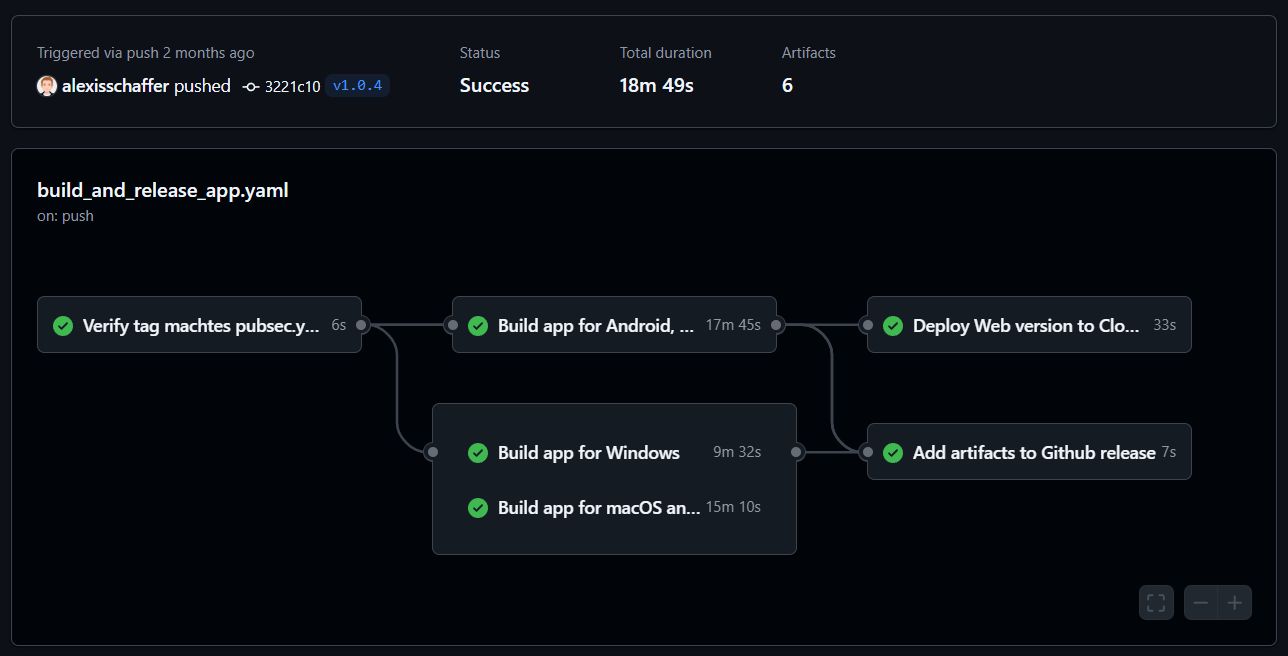Expand the Build app for Android job node
Image resolution: width=1288 pixels, height=656 pixels.
point(595,325)
